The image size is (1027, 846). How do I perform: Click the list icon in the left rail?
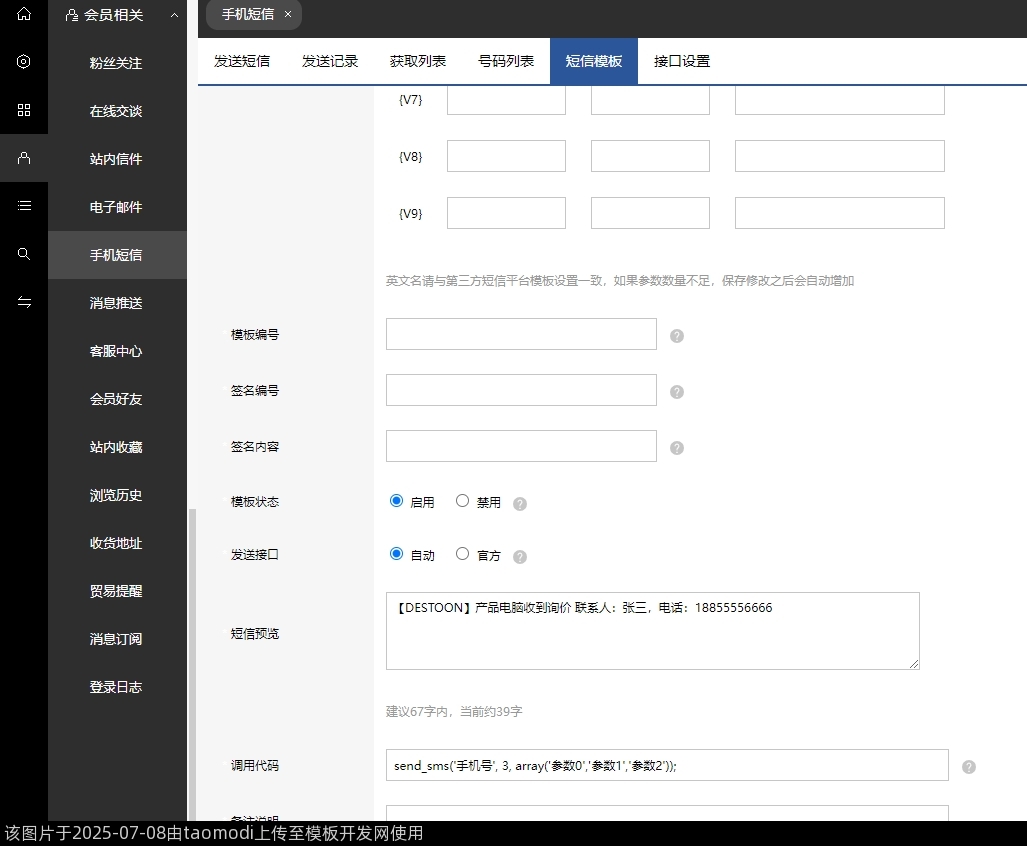pos(24,206)
